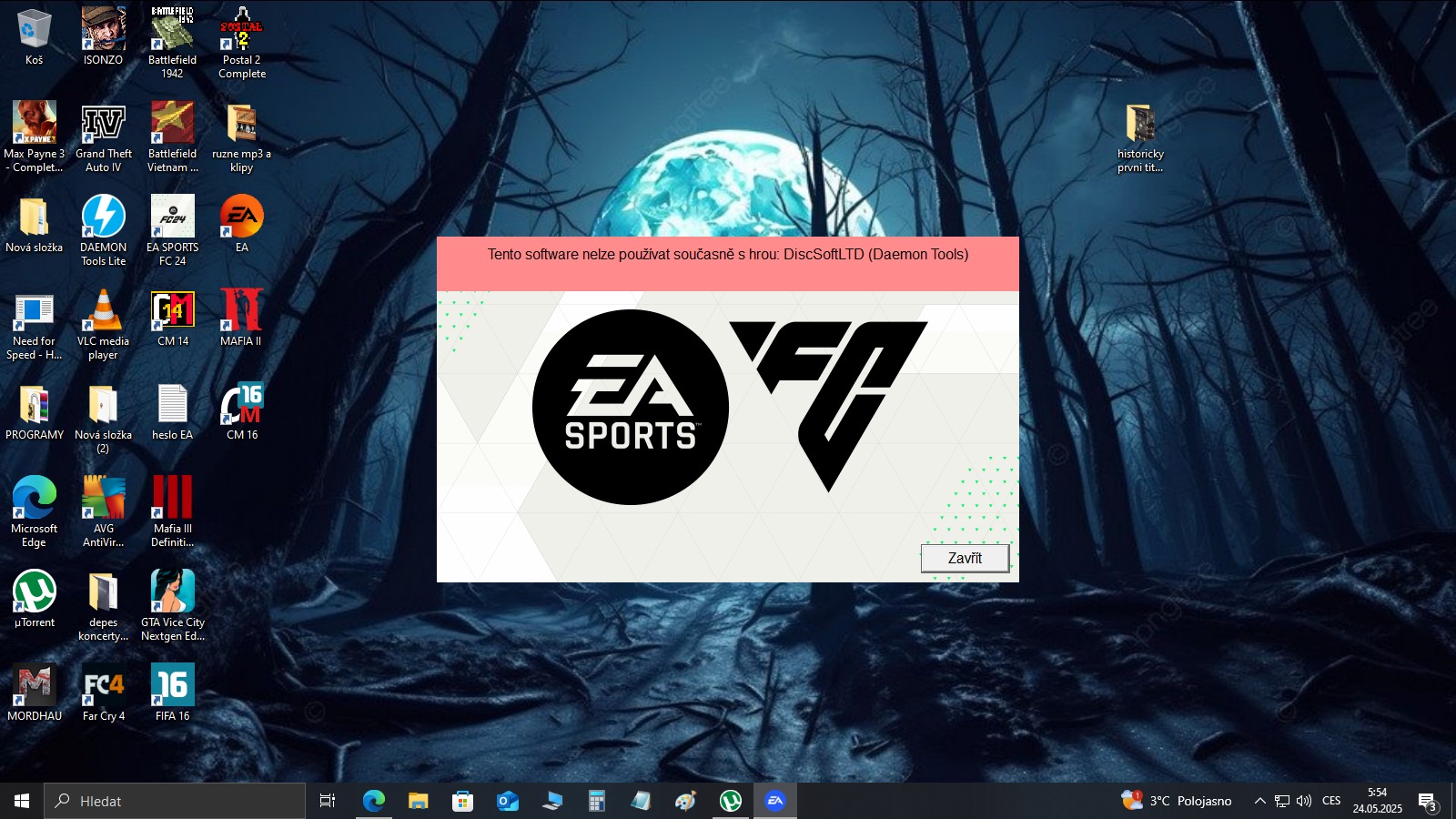
Task: Open Outlook from the taskbar
Action: pos(507,801)
